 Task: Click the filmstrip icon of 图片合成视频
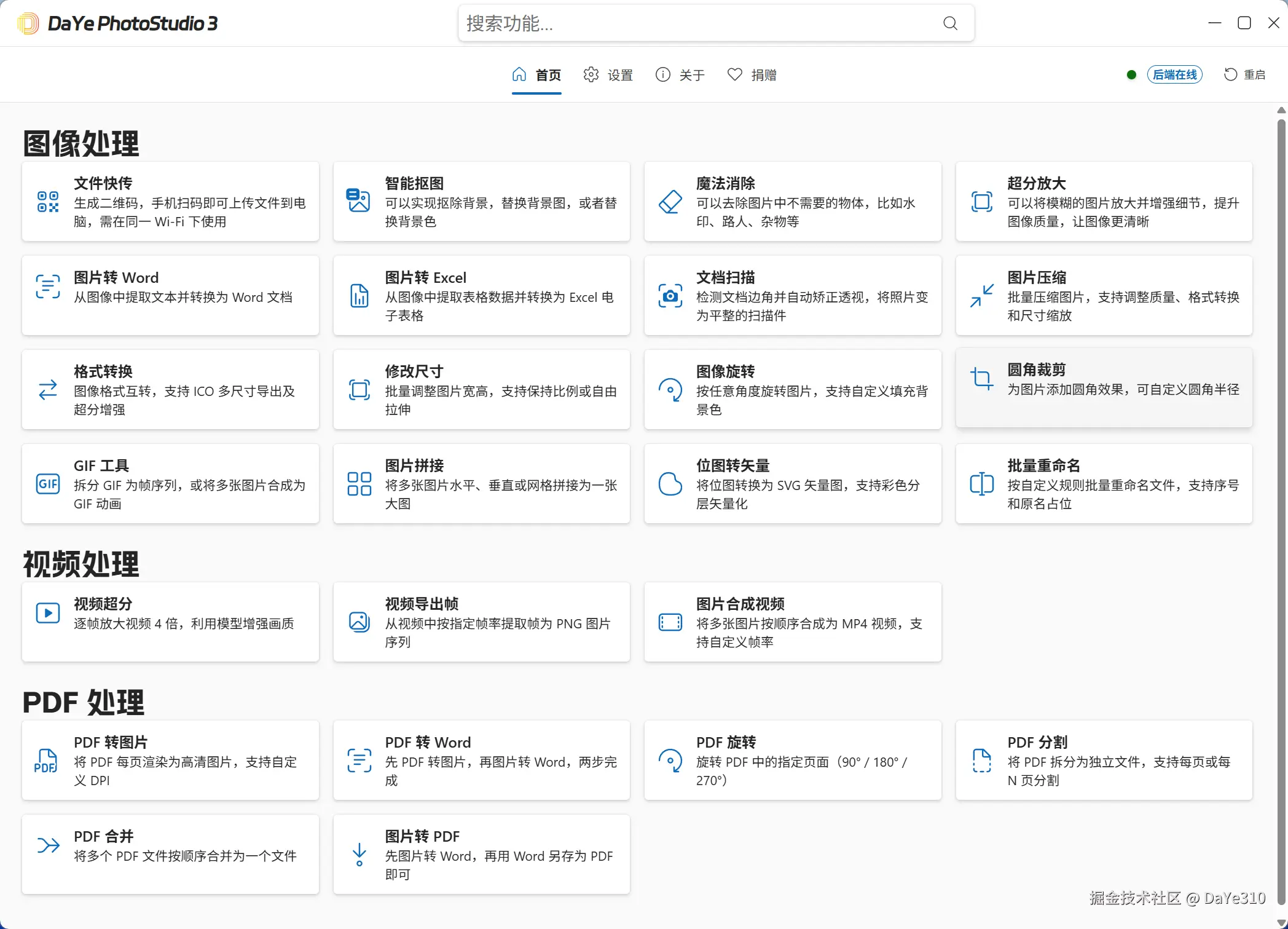[x=670, y=622]
